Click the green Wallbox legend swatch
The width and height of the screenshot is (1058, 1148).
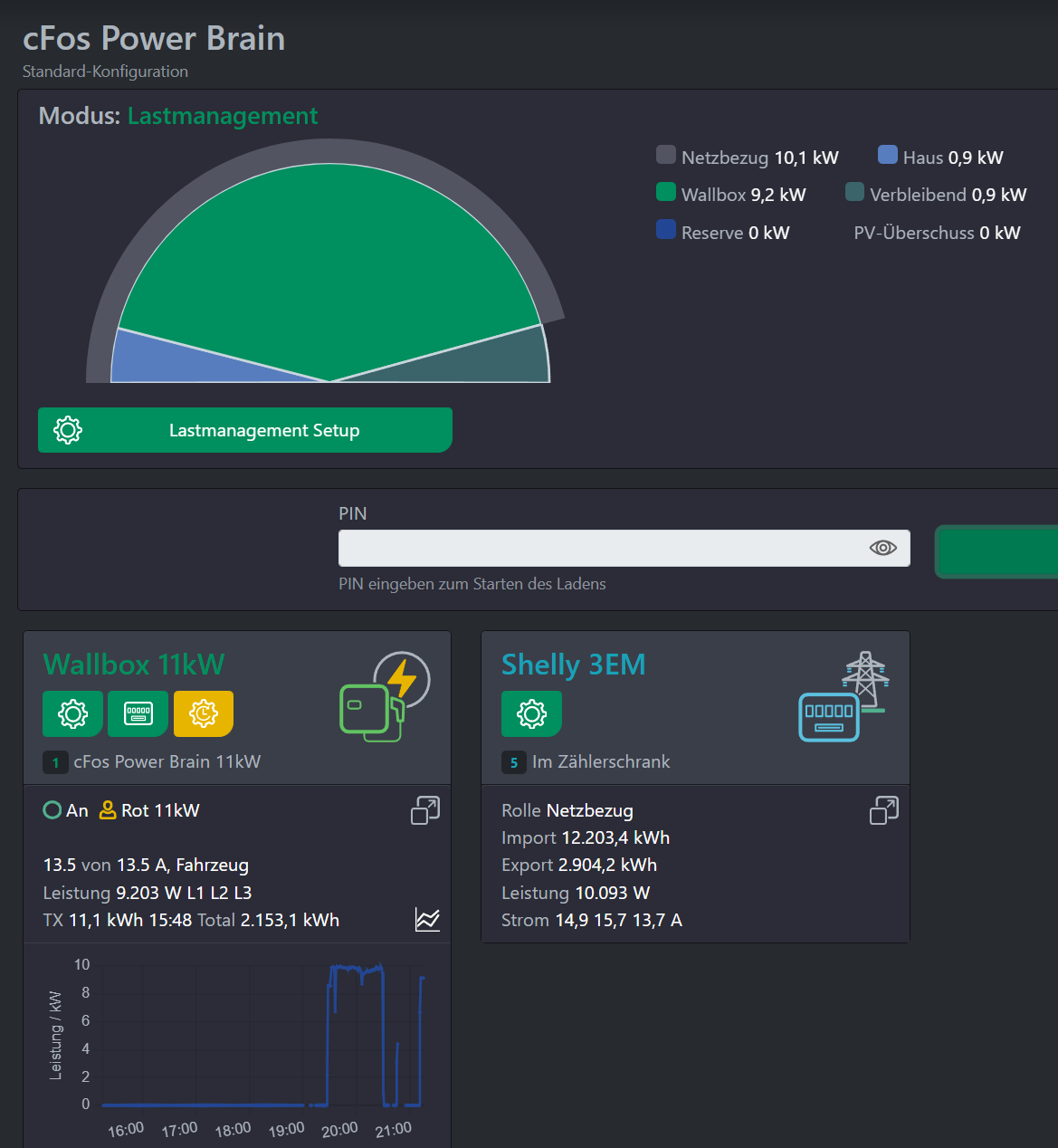666,192
